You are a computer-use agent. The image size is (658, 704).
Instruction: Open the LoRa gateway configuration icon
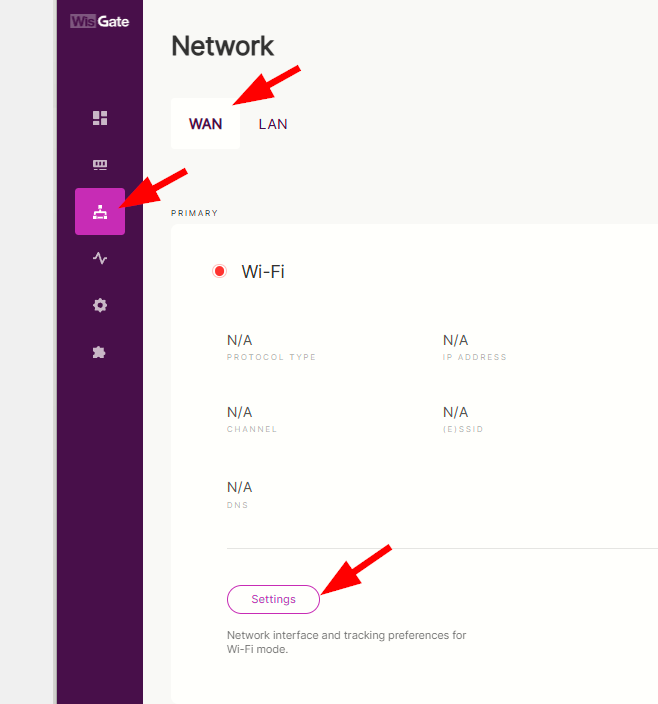100,165
